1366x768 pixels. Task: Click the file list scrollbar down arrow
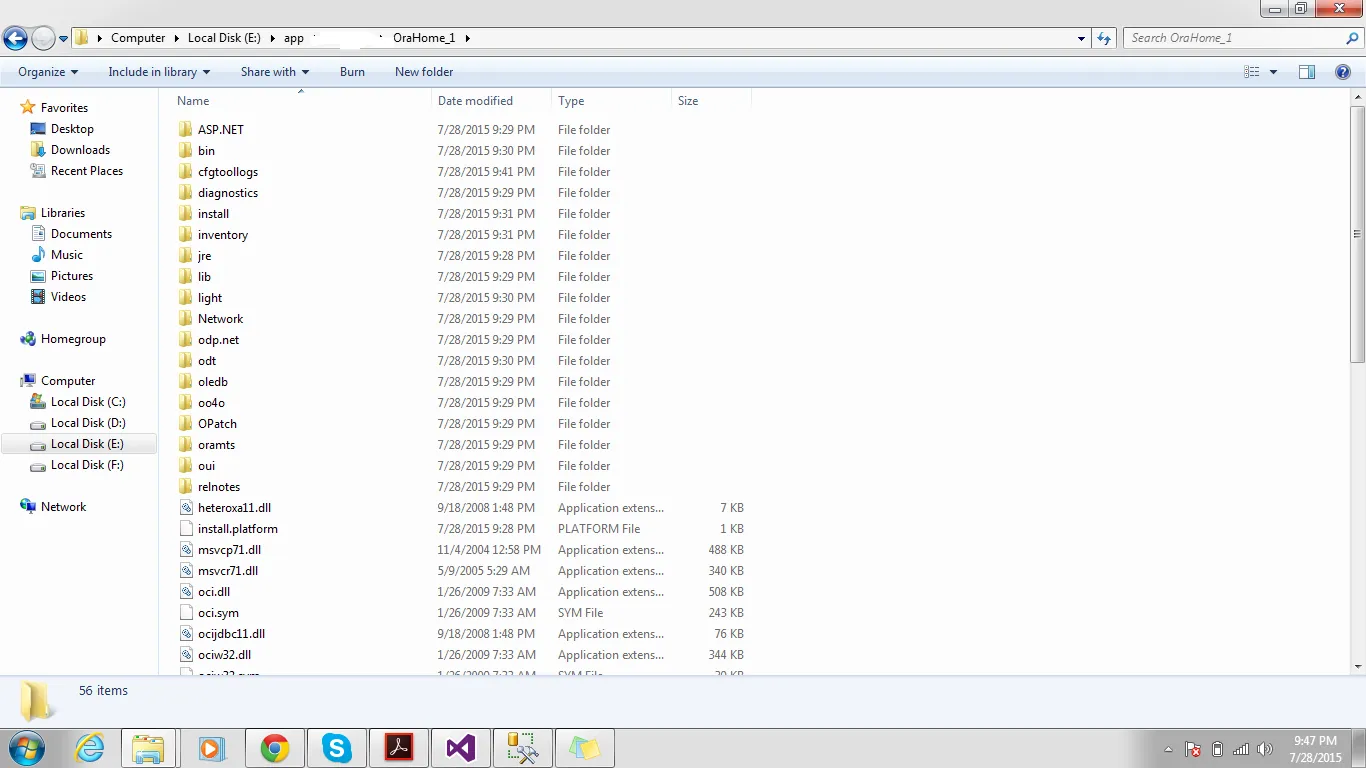[x=1357, y=665]
